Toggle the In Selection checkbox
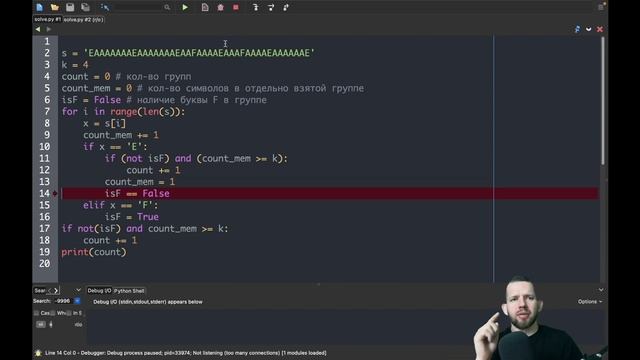 tap(69, 313)
